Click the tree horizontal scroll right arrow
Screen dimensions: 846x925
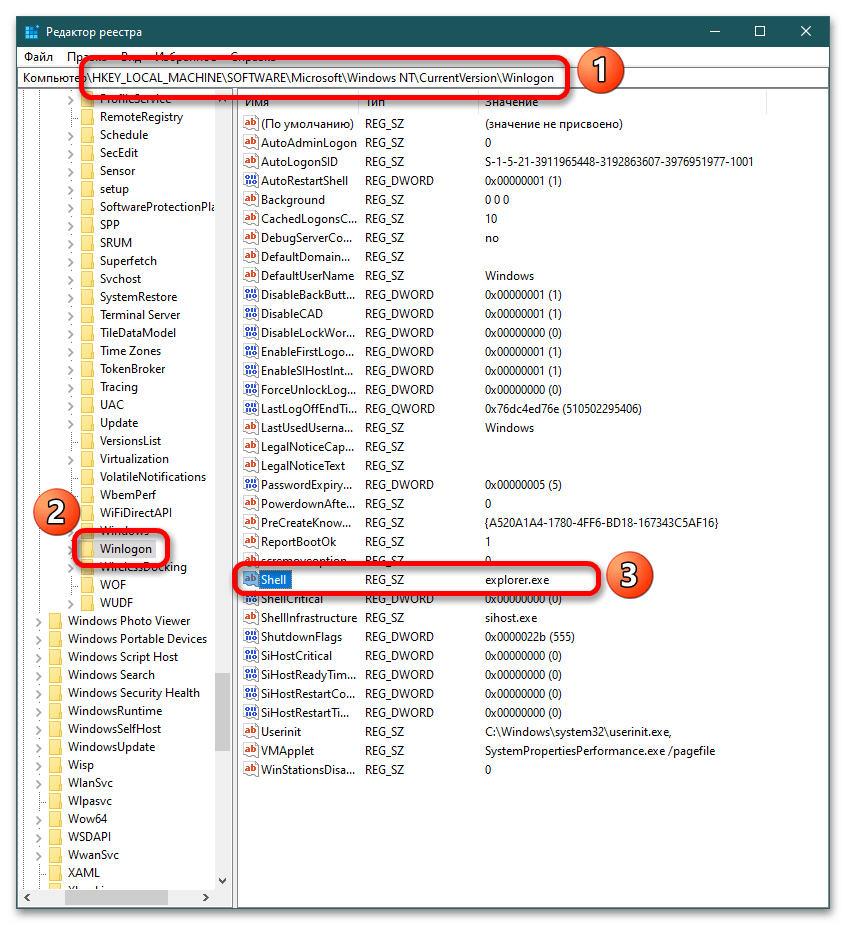pos(205,897)
